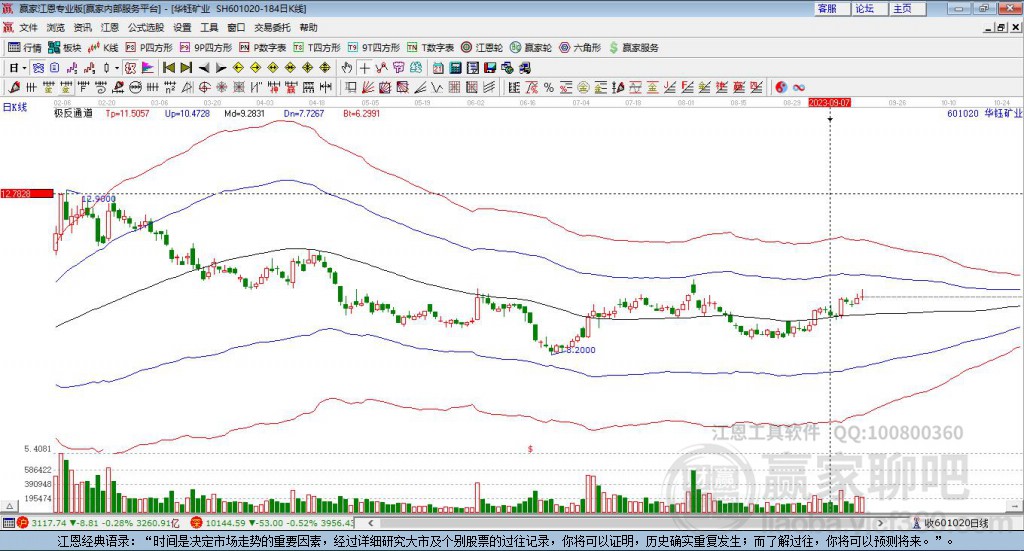Select the crosshair cursor tool
The image size is (1024, 551).
tap(365, 68)
